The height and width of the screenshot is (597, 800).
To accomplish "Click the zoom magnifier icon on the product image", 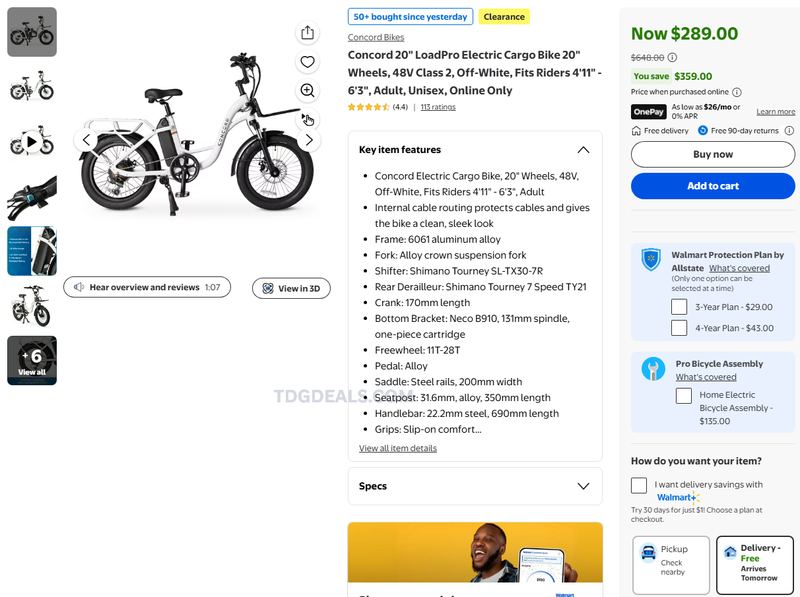I will coord(307,90).
